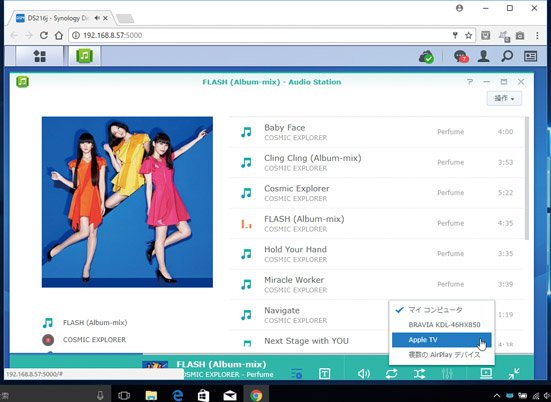The width and height of the screenshot is (551, 402).
Task: Open Microsoft Store from the taskbar
Action: tap(203, 396)
